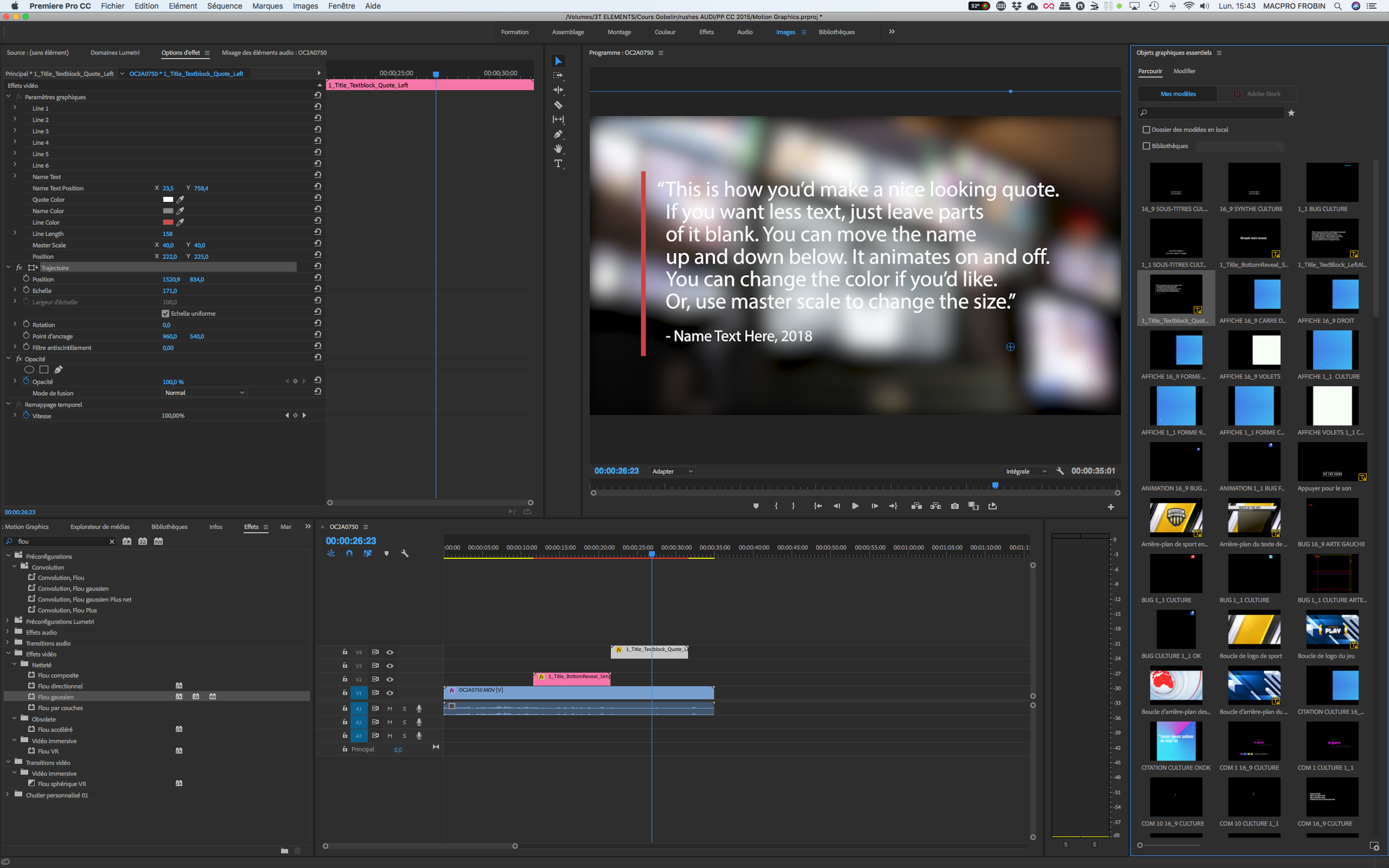Open the Adapter zoom level dropdown
This screenshot has height=868, width=1389.
[672, 471]
